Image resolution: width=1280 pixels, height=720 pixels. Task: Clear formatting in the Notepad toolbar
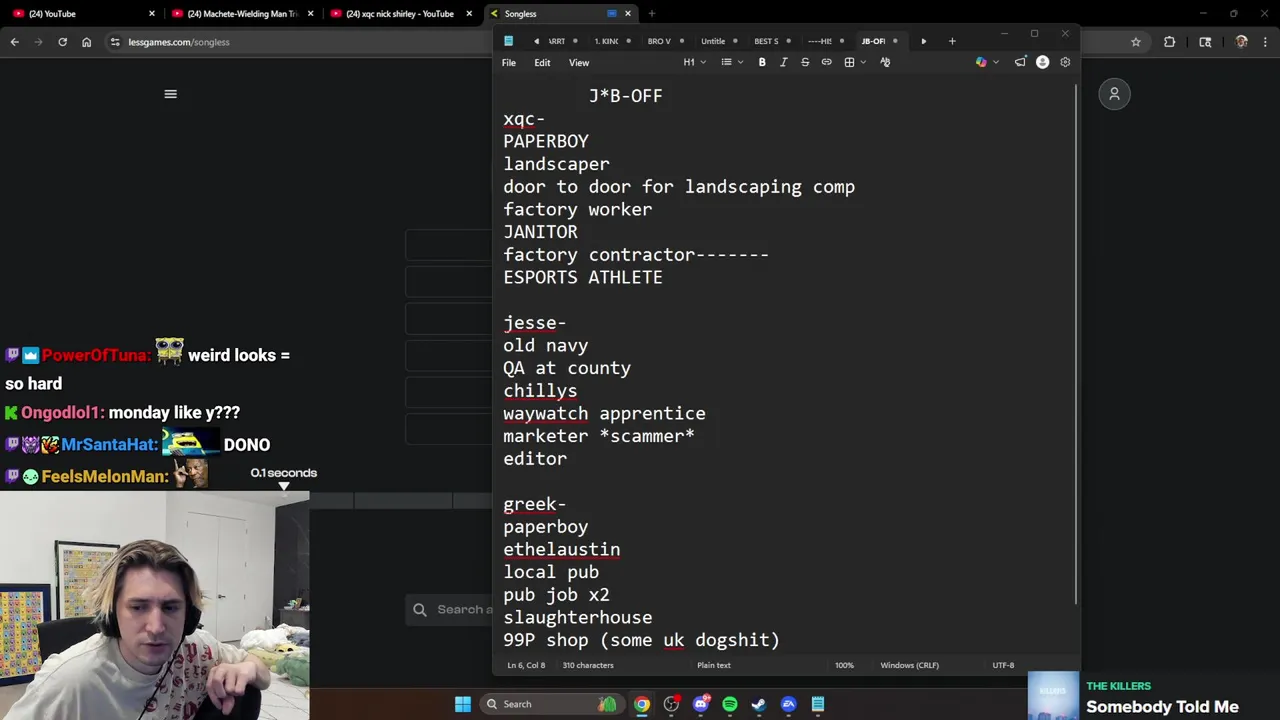click(885, 62)
